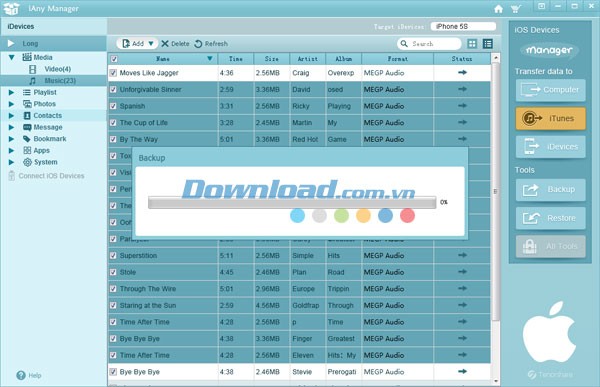Click the Photos icon in sidebar
600x387 pixels.
27,104
